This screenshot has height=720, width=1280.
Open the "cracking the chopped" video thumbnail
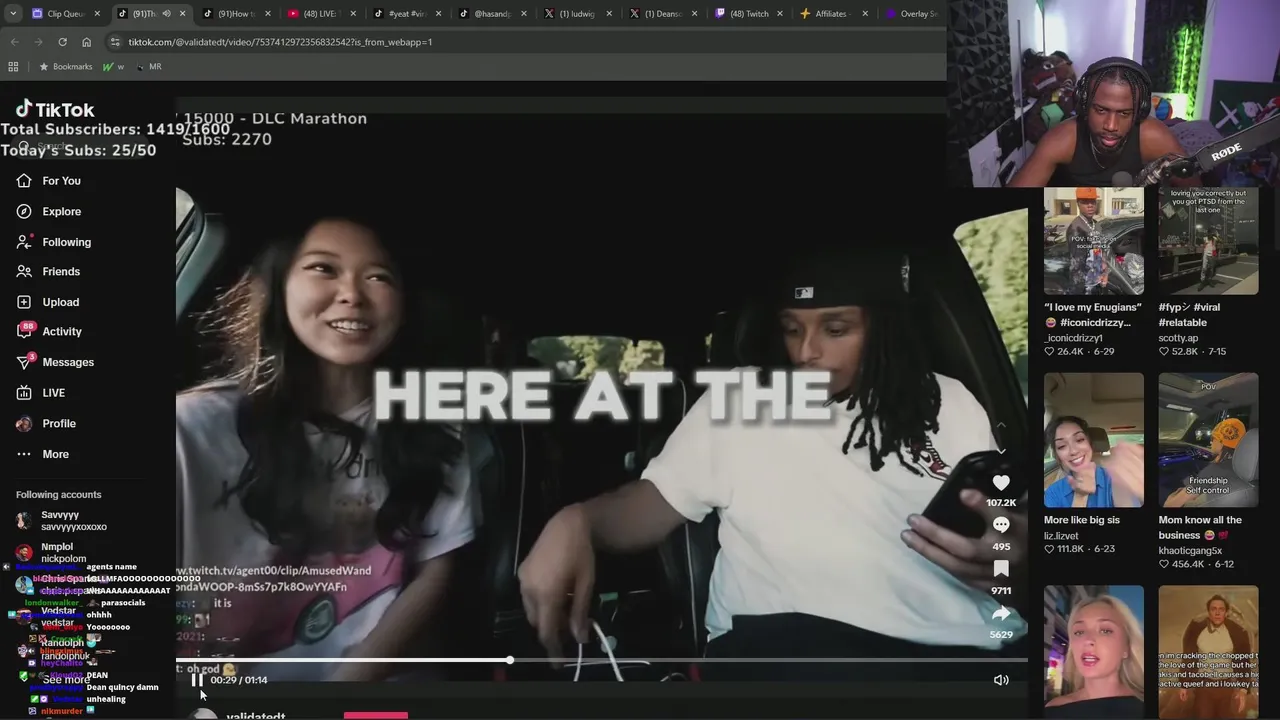pyautogui.click(x=1209, y=652)
